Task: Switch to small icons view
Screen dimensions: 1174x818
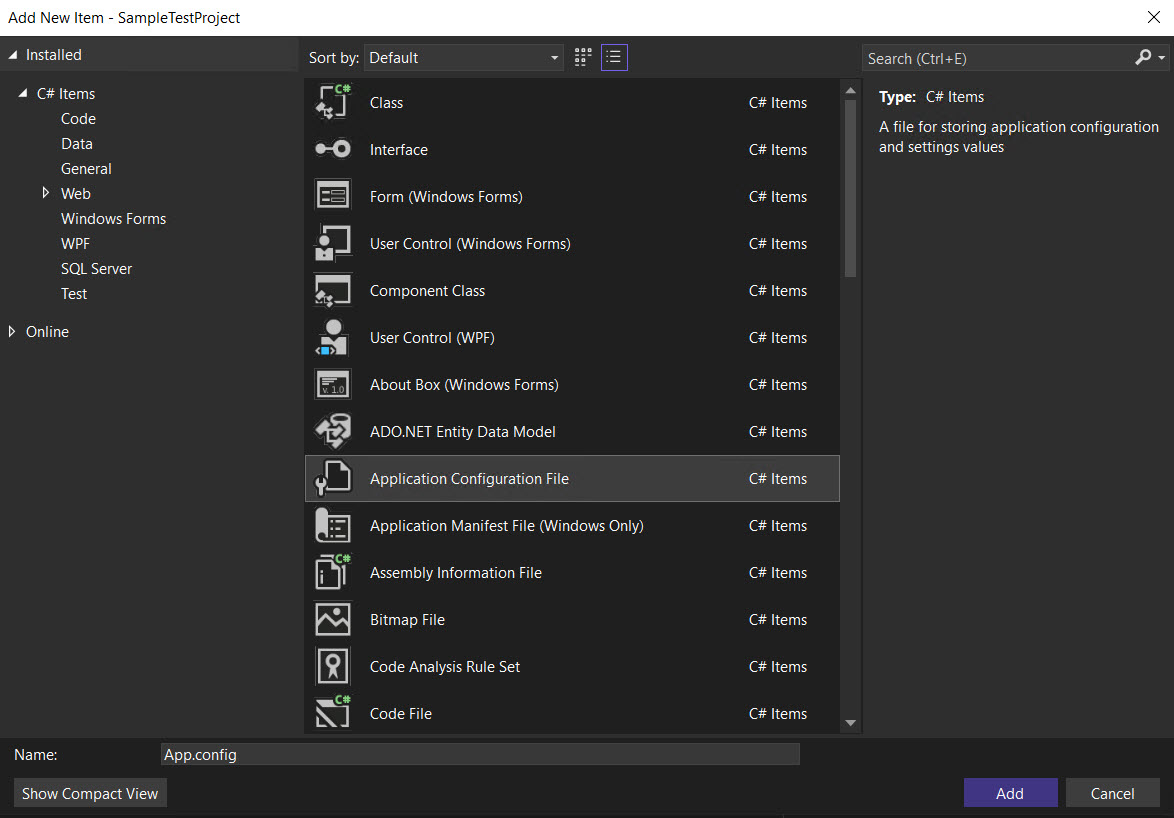Action: click(x=614, y=57)
